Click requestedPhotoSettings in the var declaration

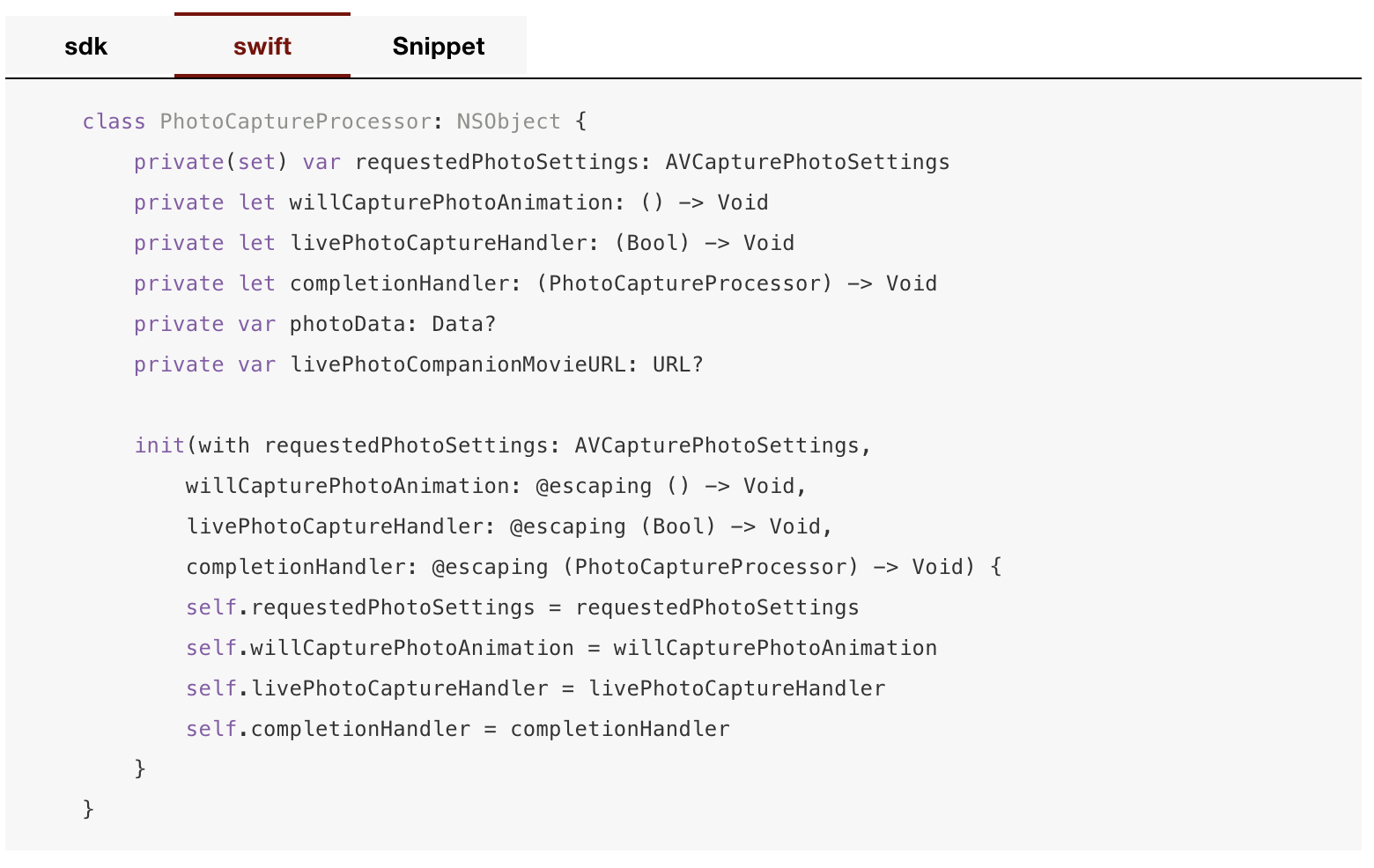tap(497, 162)
